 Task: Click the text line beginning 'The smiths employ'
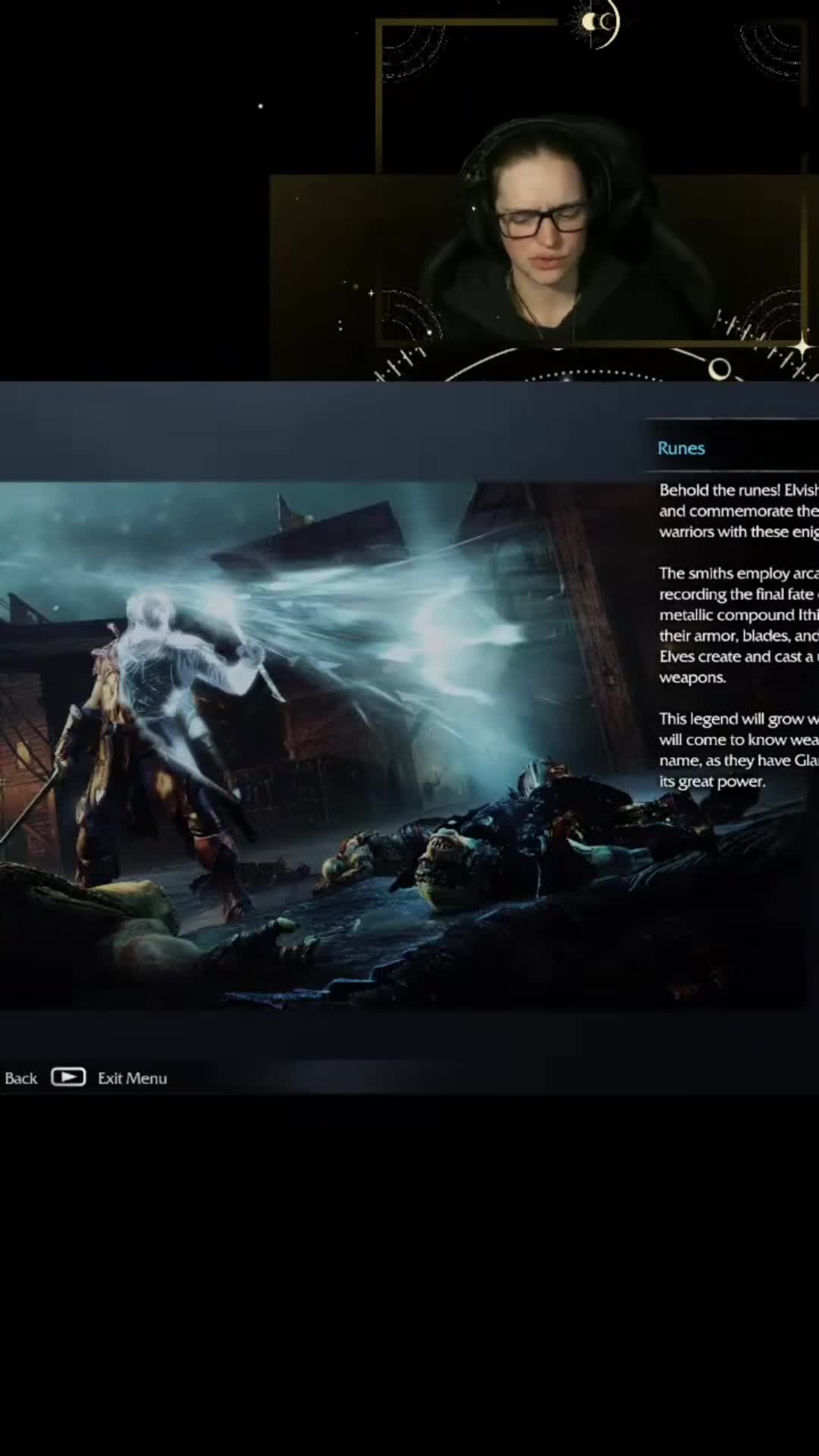pyautogui.click(x=739, y=573)
